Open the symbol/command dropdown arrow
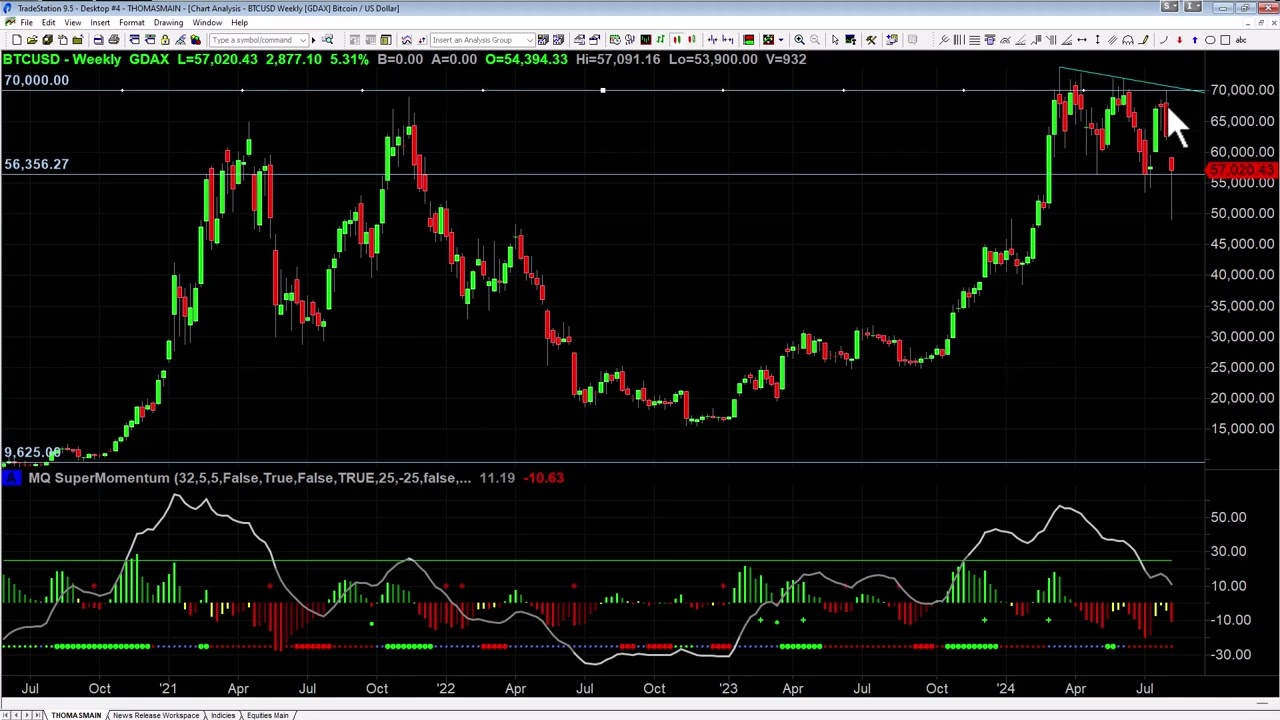 (x=303, y=40)
